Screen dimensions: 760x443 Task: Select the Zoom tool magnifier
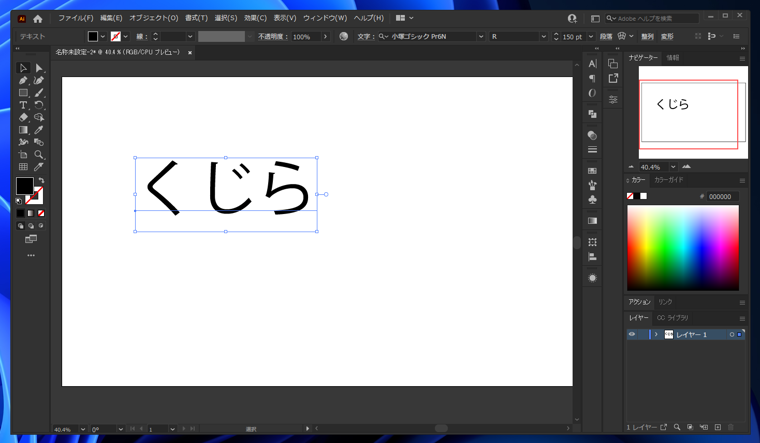pyautogui.click(x=39, y=155)
